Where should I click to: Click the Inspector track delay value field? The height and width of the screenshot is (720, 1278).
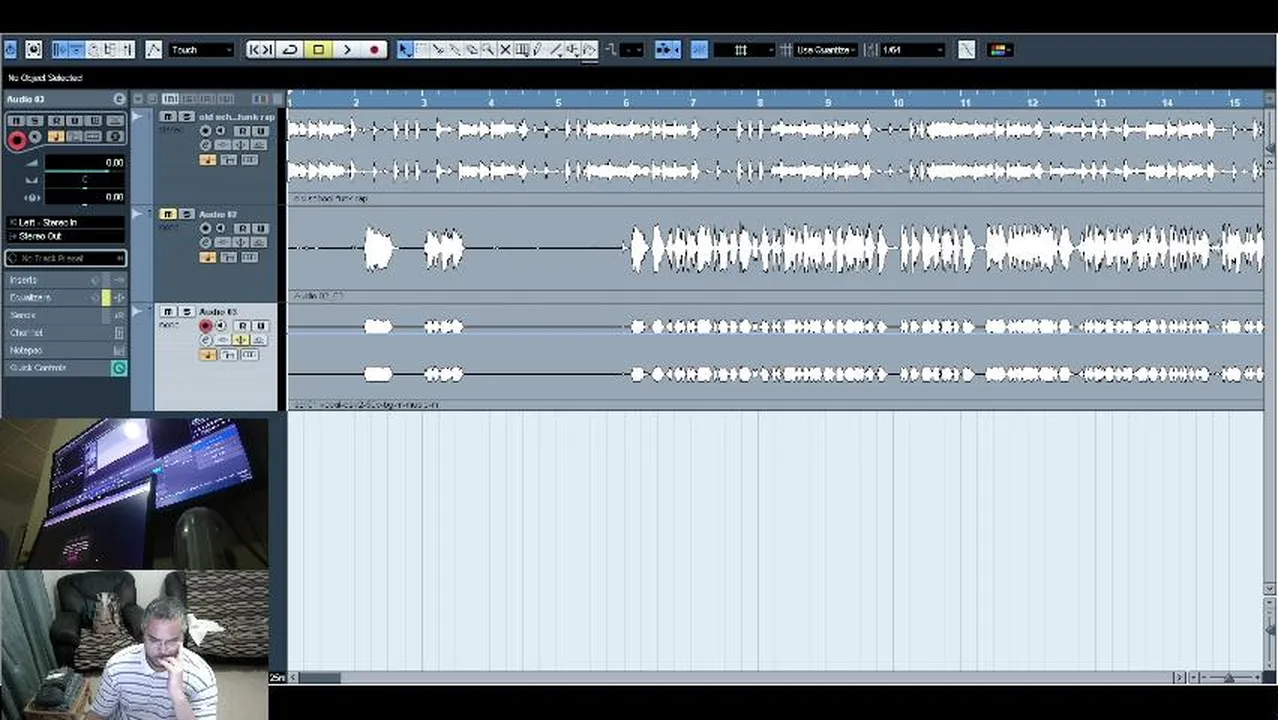point(85,197)
